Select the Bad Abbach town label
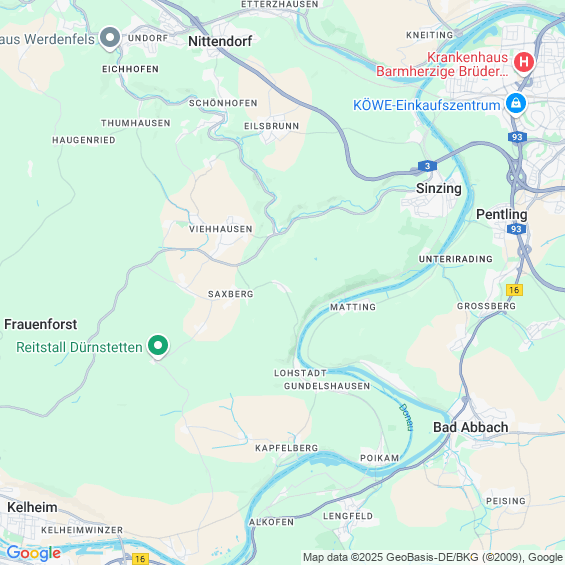 point(471,427)
